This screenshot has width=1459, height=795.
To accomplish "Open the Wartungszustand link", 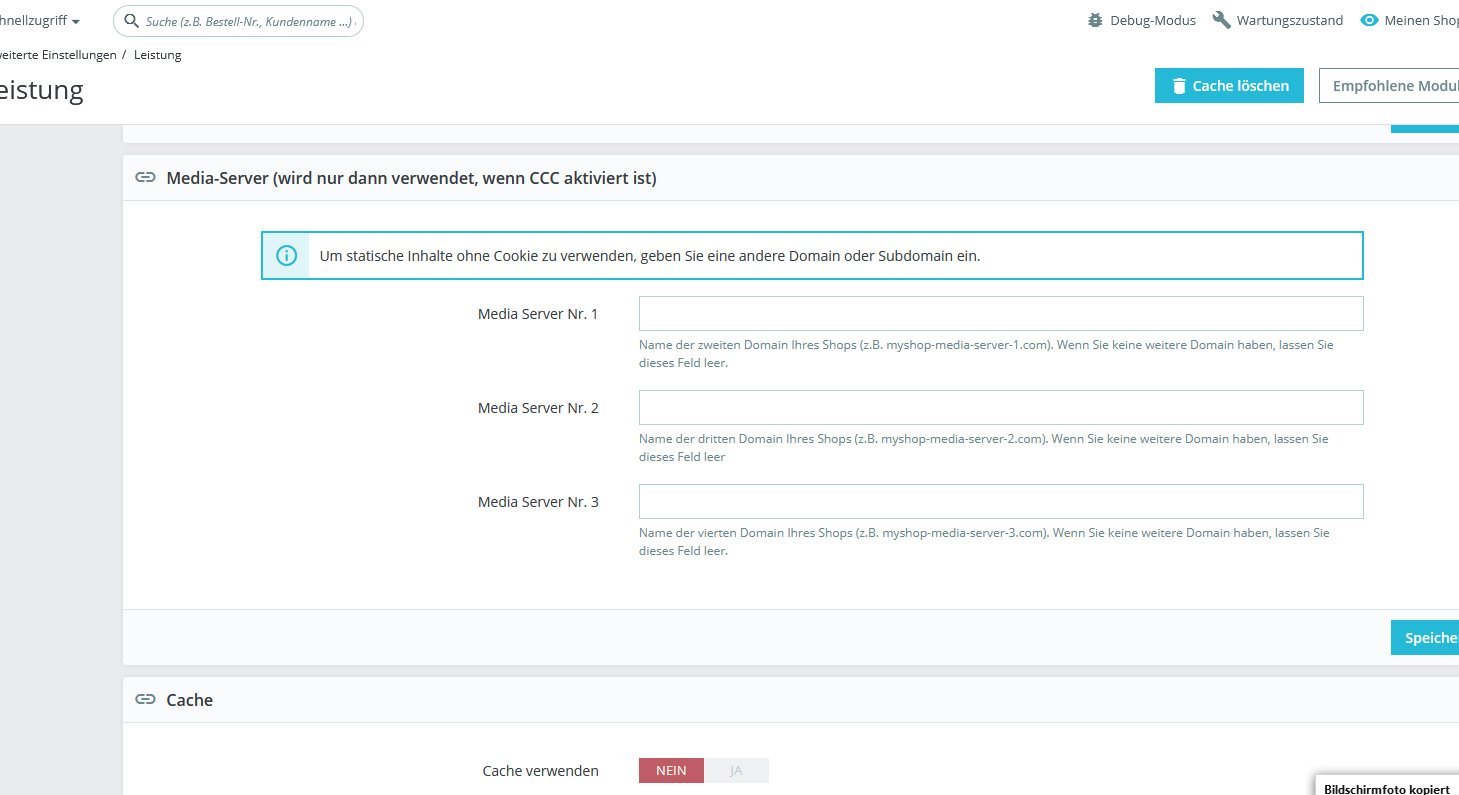I will [1278, 20].
